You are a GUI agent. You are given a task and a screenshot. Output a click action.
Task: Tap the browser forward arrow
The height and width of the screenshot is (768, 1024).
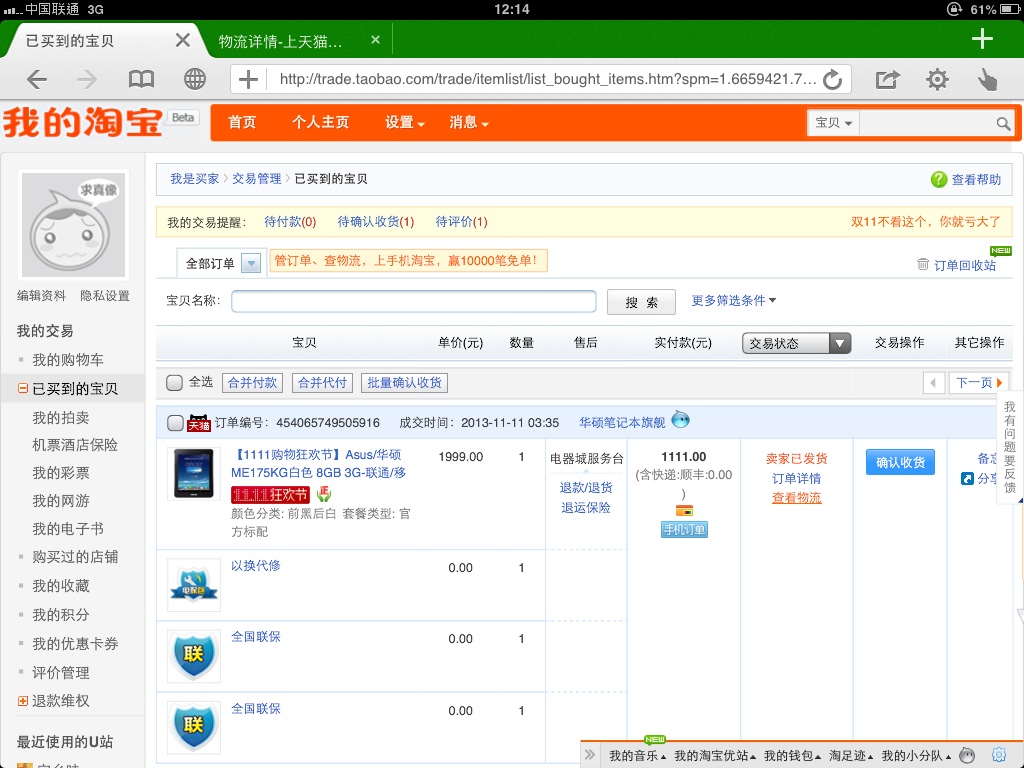coord(87,80)
